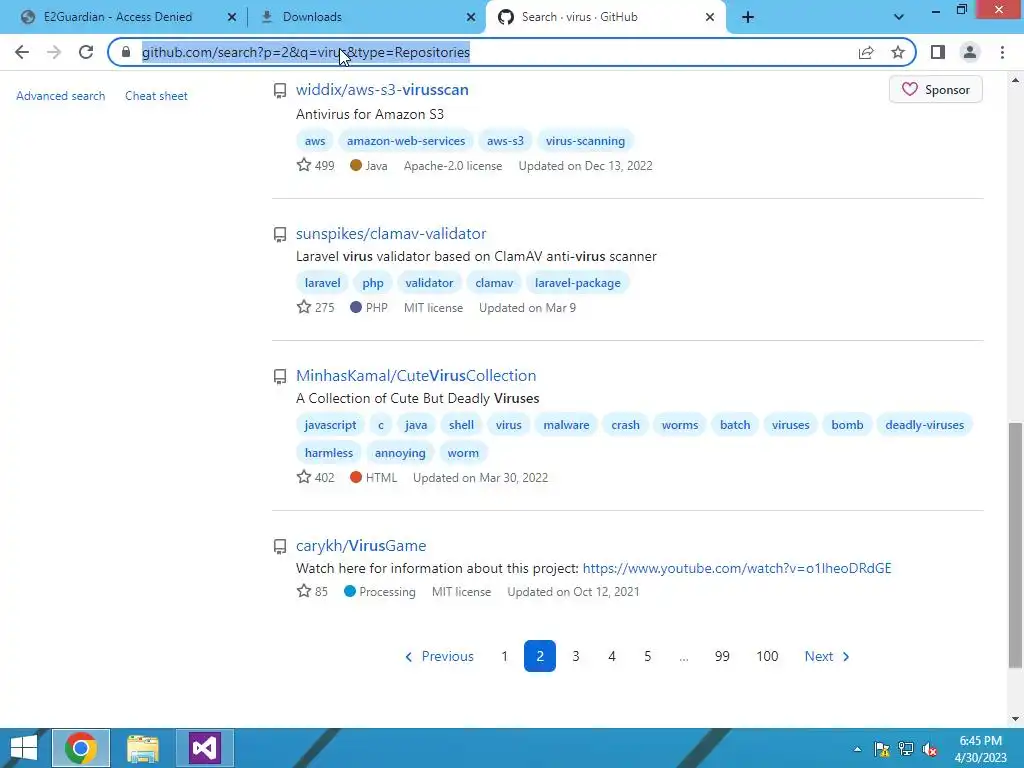1024x768 pixels.
Task: Share this page using the share icon
Action: click(866, 52)
